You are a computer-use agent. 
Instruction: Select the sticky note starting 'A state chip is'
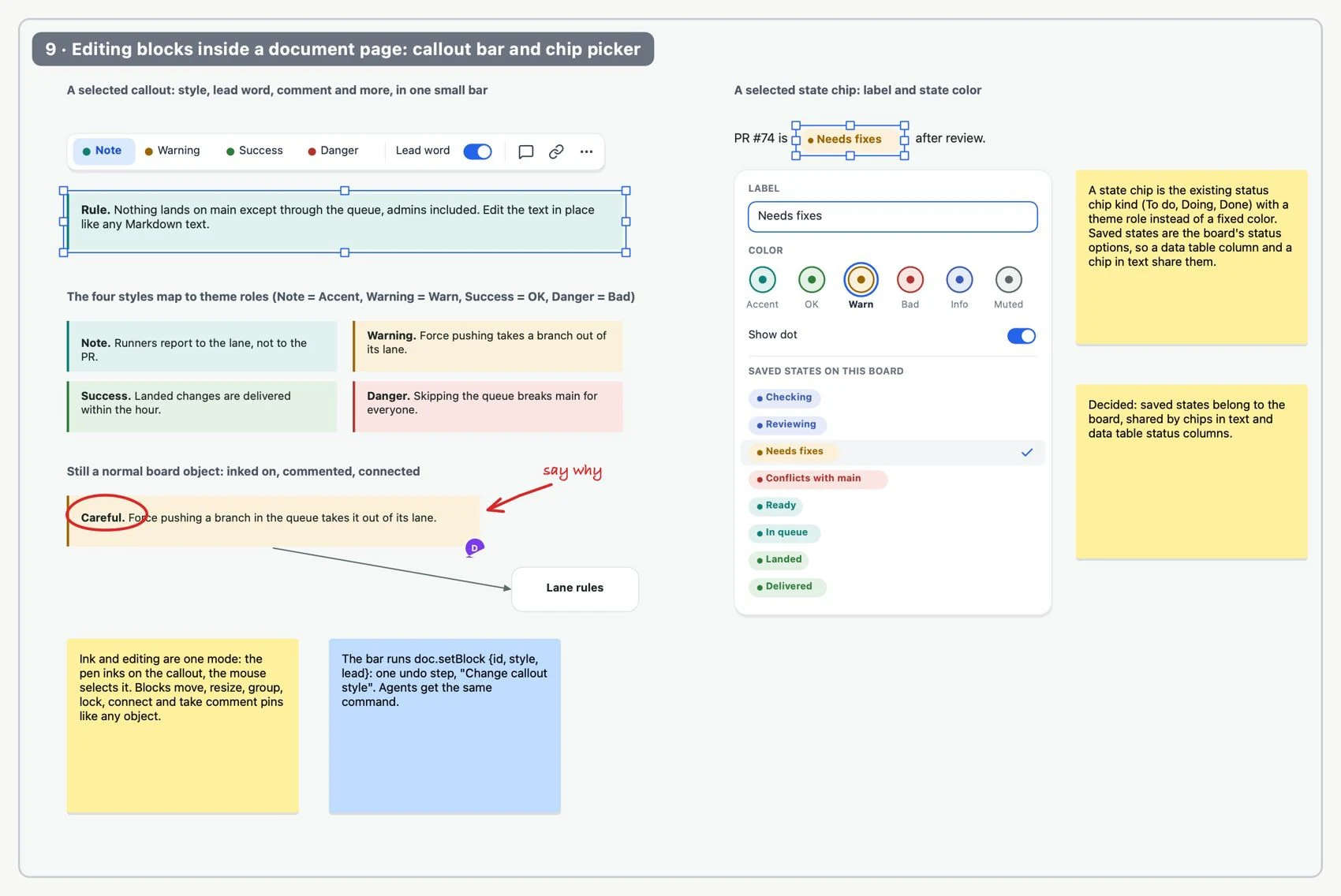tap(1191, 257)
